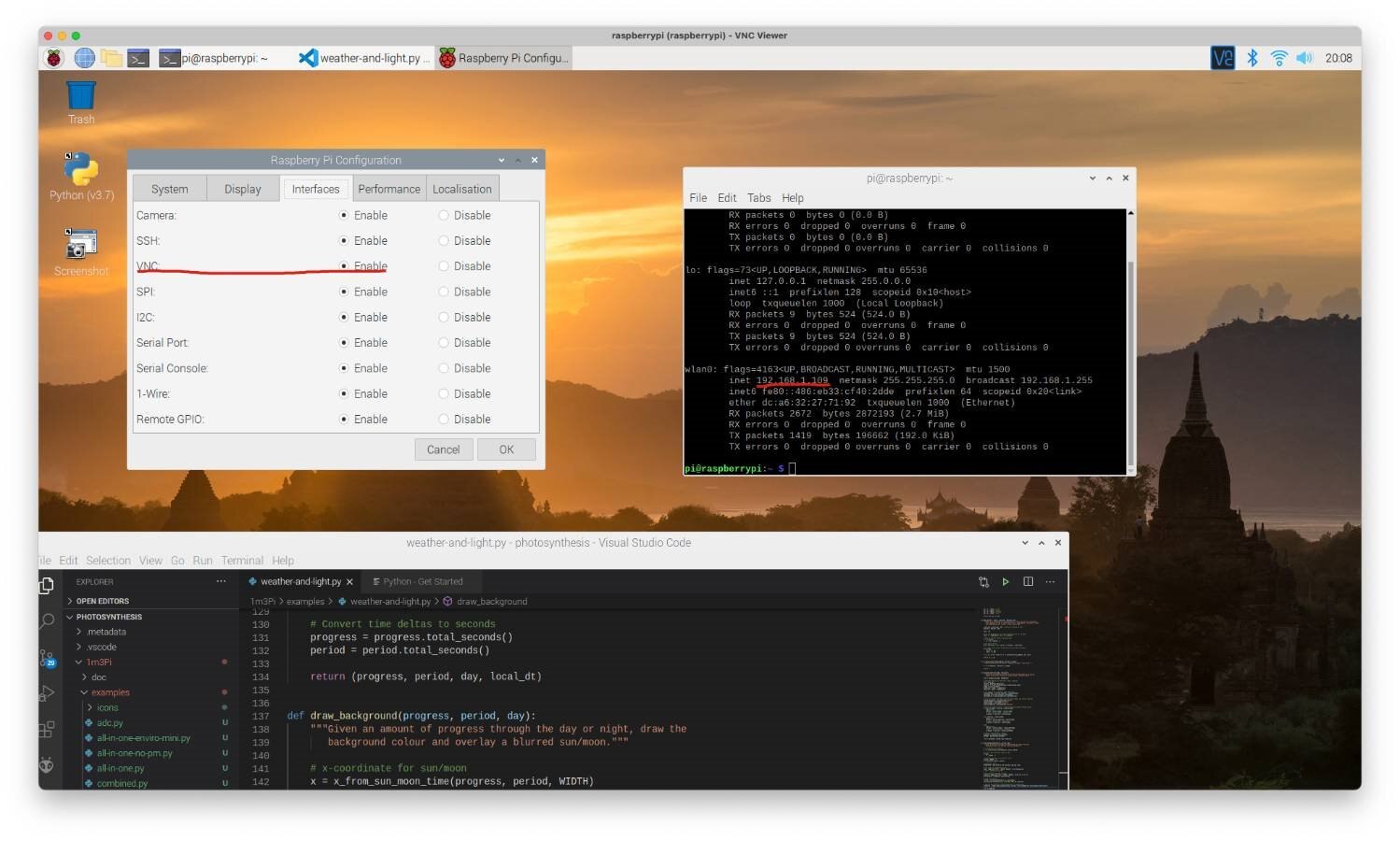This screenshot has height=841, width=1400.
Task: Click the Bluetooth icon in system tray
Action: click(x=1252, y=58)
